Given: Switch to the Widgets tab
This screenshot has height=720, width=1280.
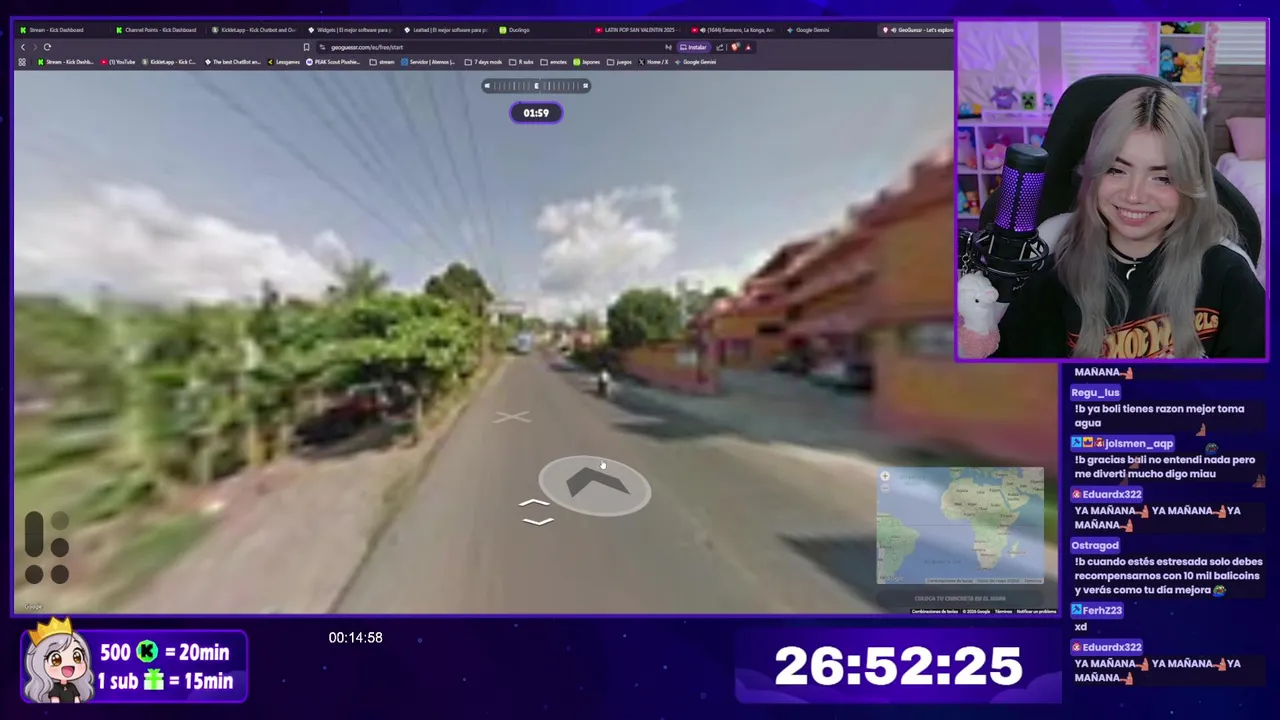Looking at the screenshot, I should click(x=350, y=30).
